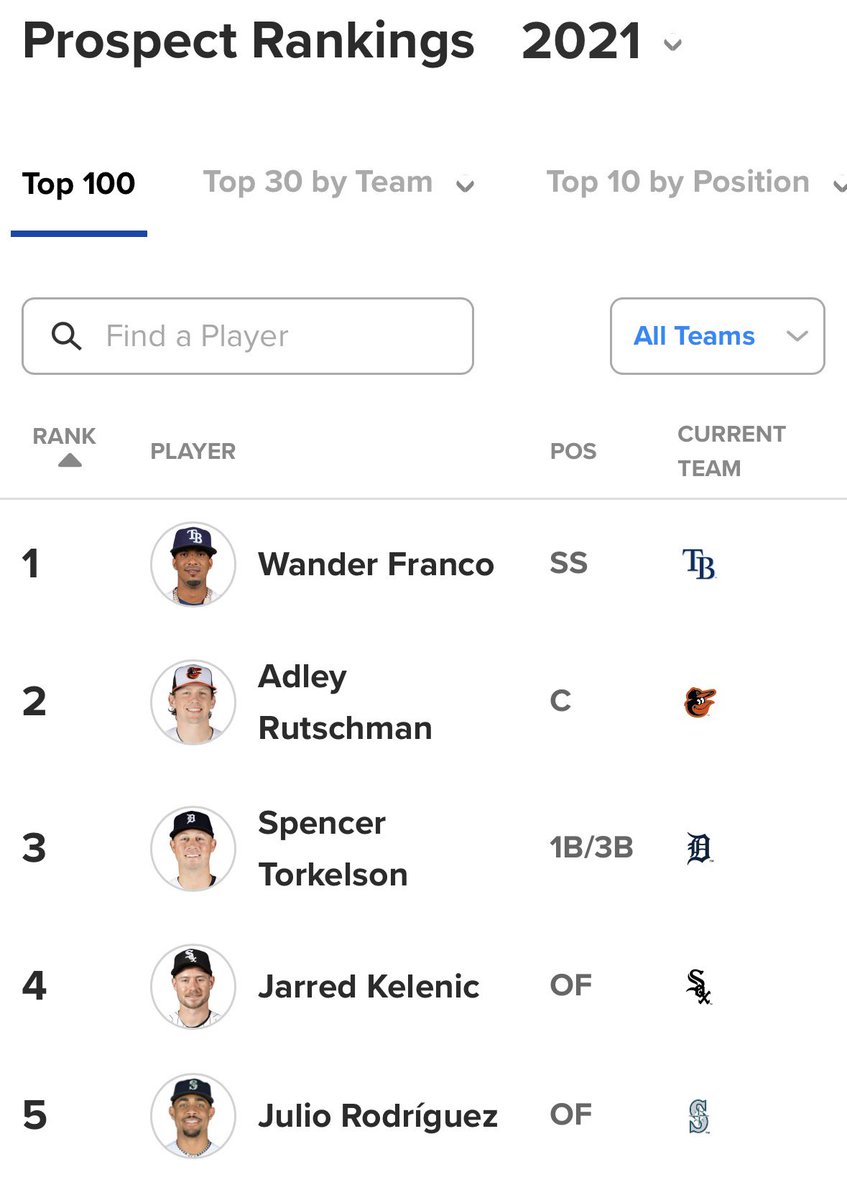Screen dimensions: 847x1200
Task: Select the Top 100 tab
Action: pyautogui.click(x=79, y=184)
